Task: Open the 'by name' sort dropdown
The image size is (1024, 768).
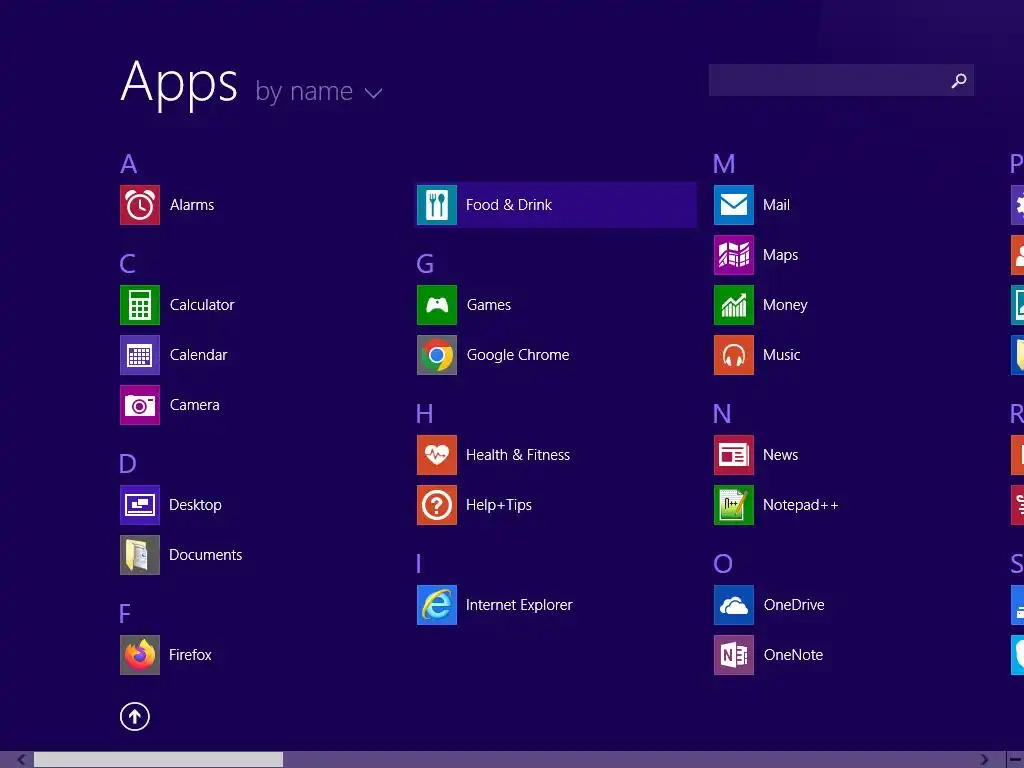Action: (x=318, y=92)
